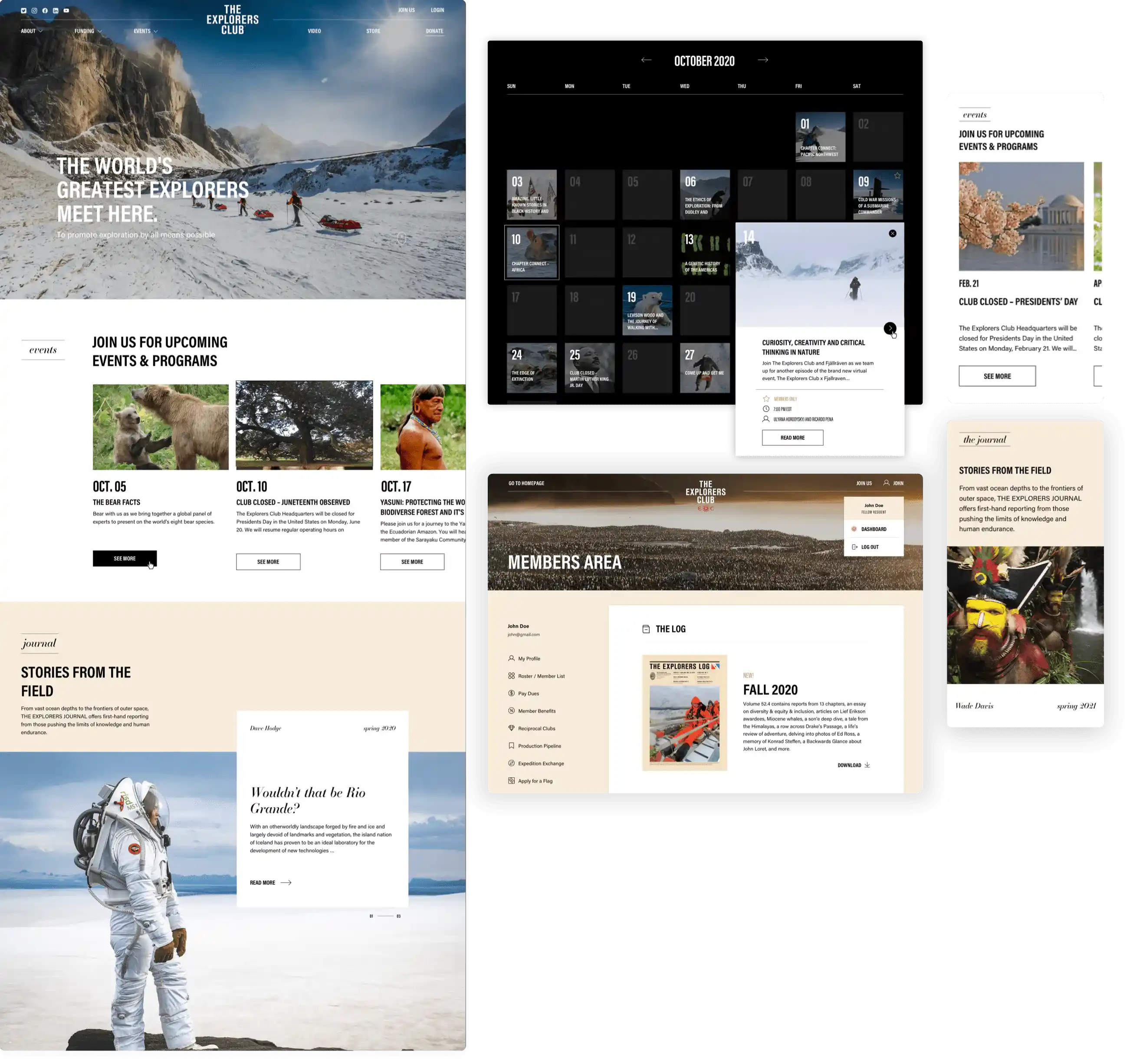Click the journal slider progress line
Viewport: 1130px width, 1064px height.
385,916
